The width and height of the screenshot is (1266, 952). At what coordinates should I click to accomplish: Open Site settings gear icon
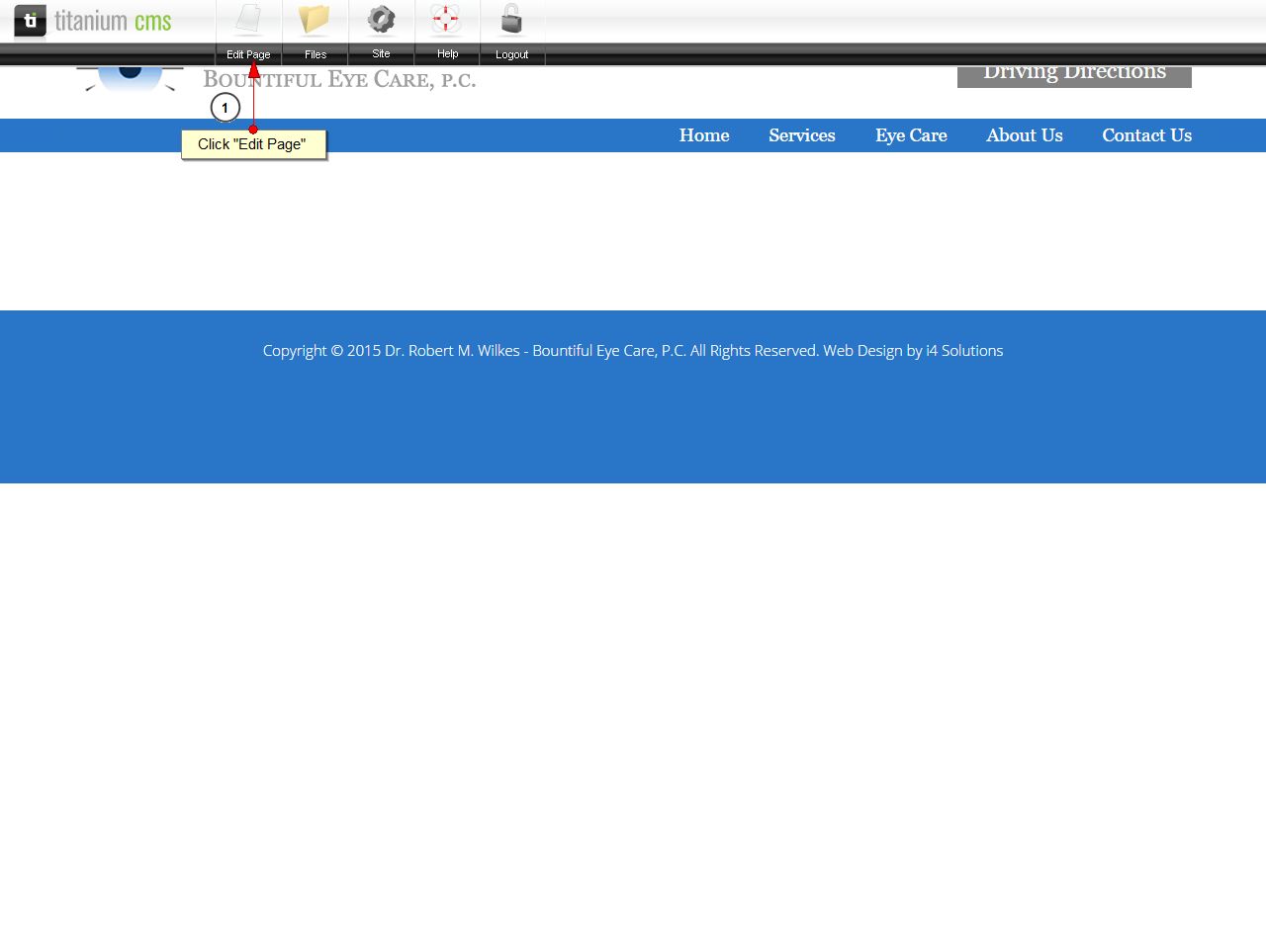click(381, 21)
